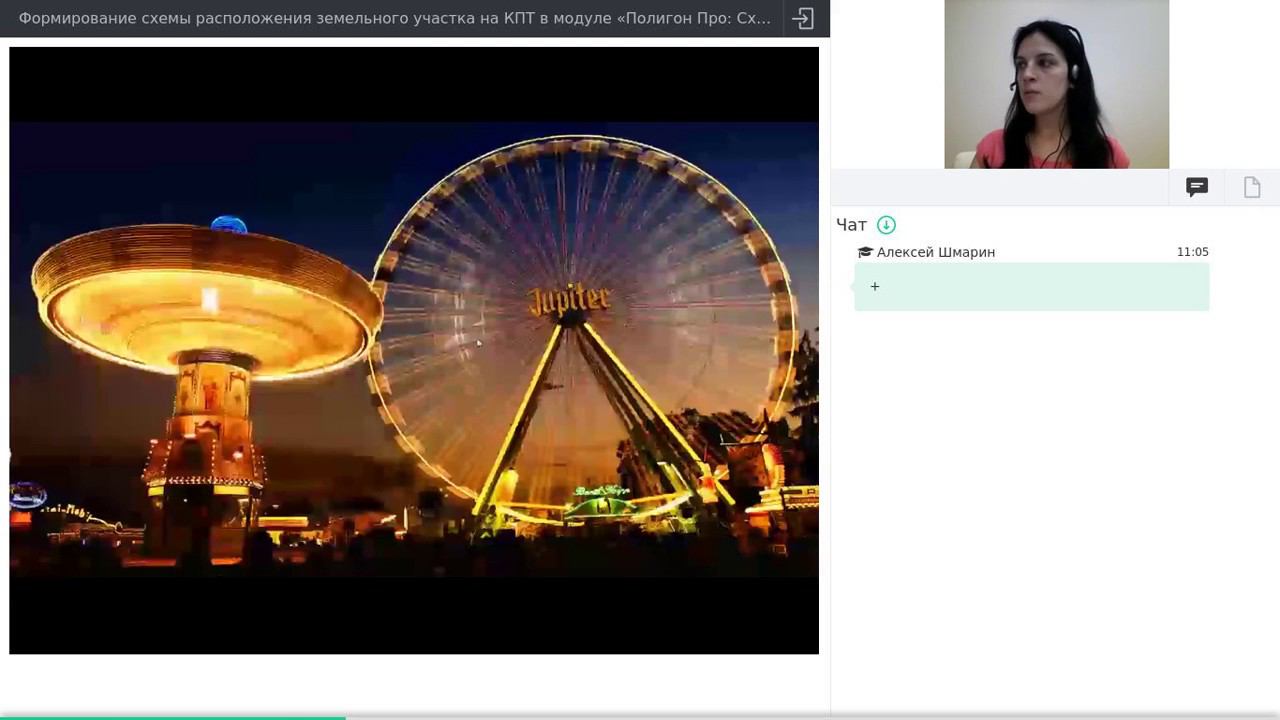Open the chat tab icon
Image resolution: width=1280 pixels, height=720 pixels.
[x=1197, y=187]
